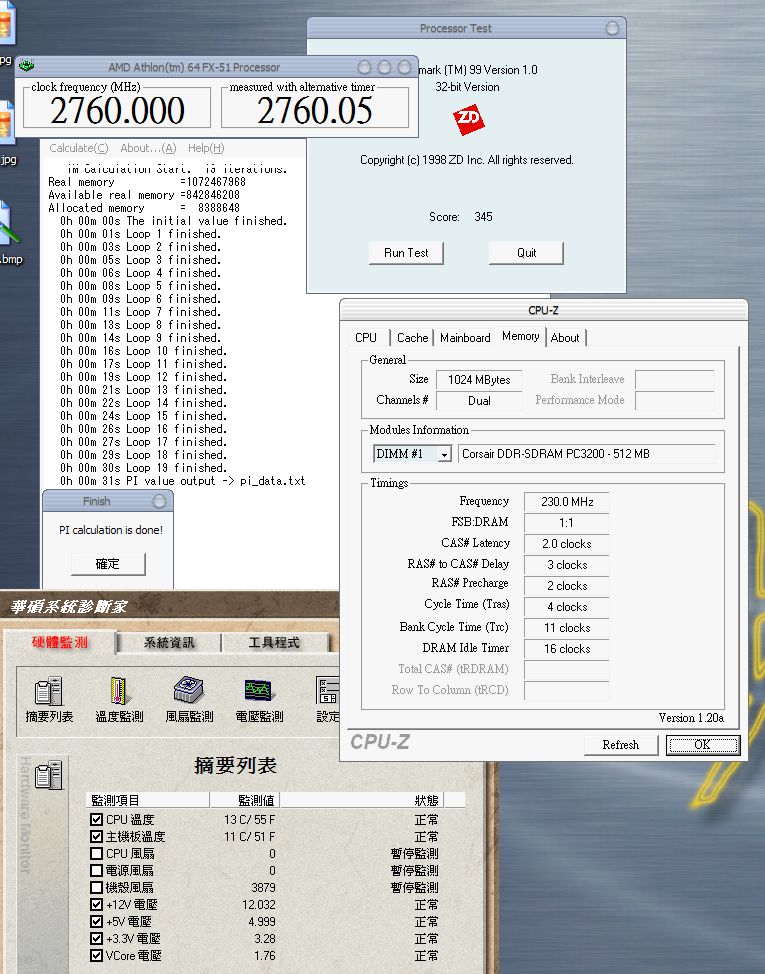Image resolution: width=765 pixels, height=974 pixels.
Task: Click Run Test in Processor Test
Action: pos(406,253)
